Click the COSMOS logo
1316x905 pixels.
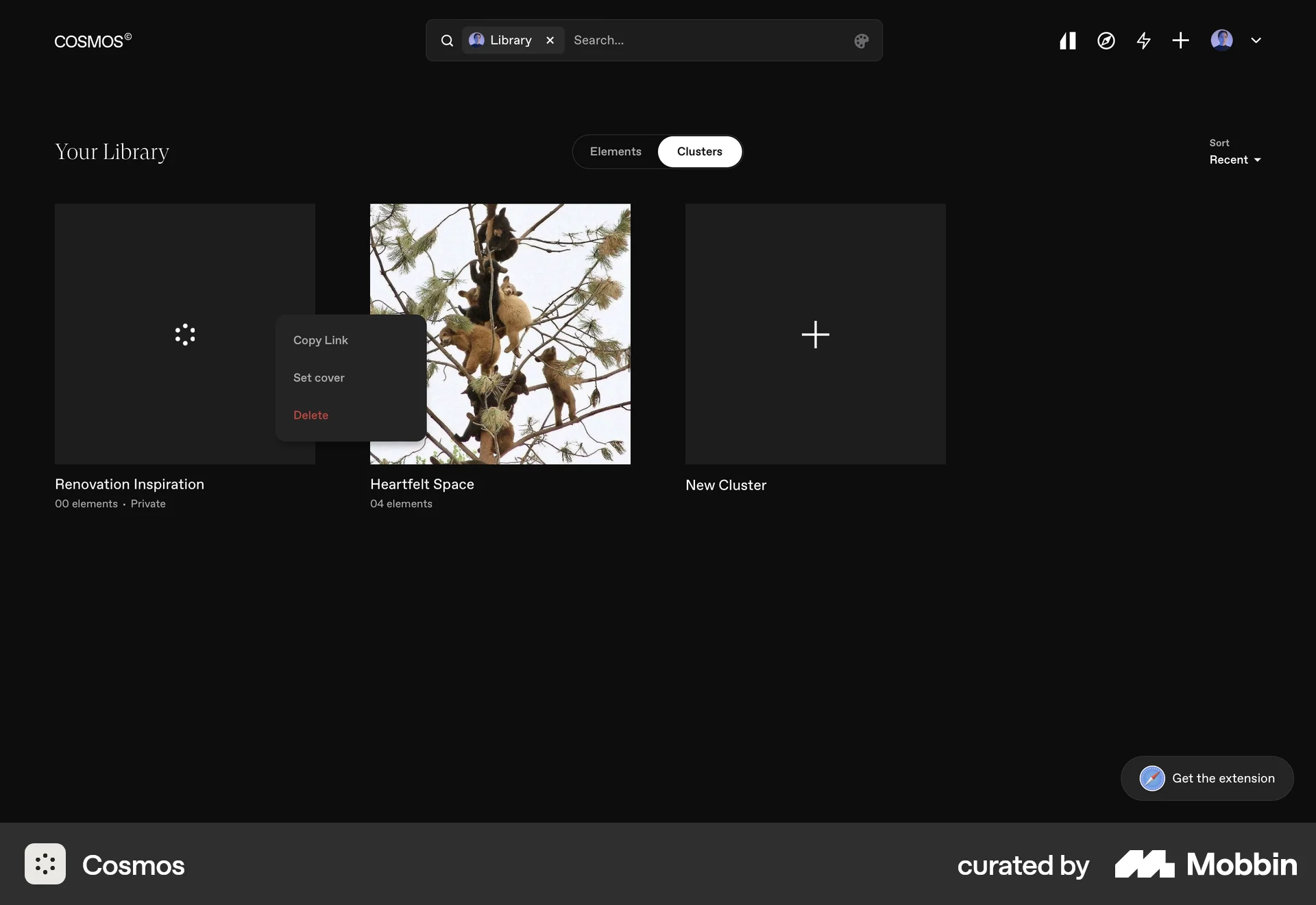(x=93, y=41)
